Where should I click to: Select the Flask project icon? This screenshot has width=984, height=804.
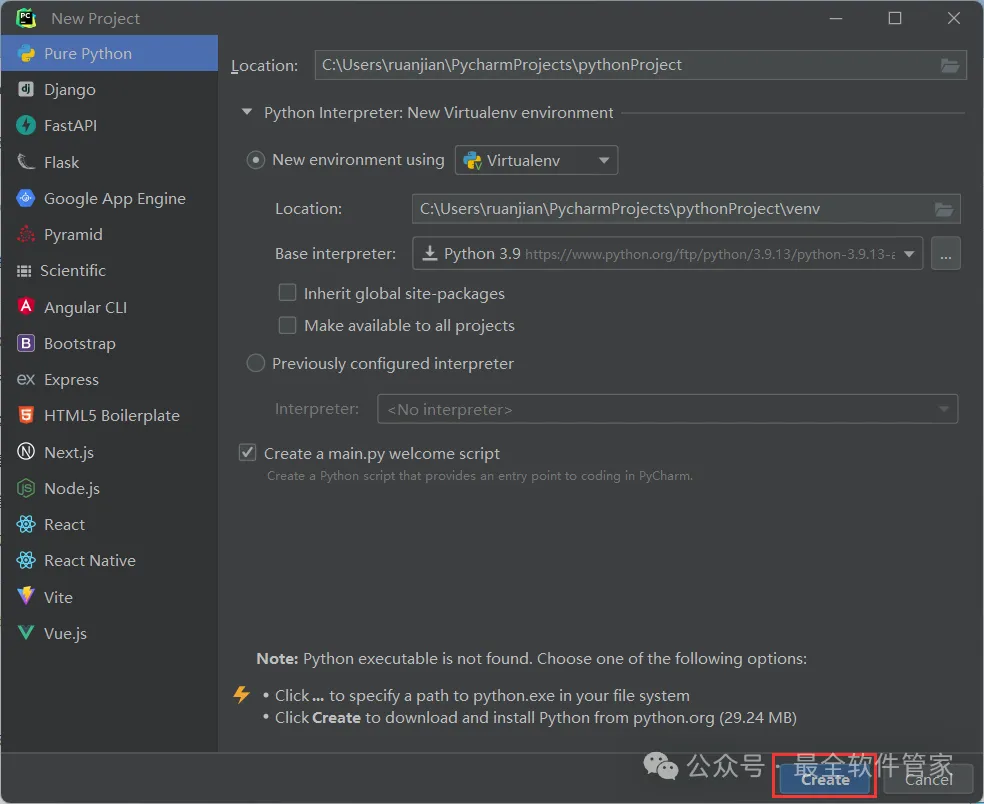click(x=26, y=162)
